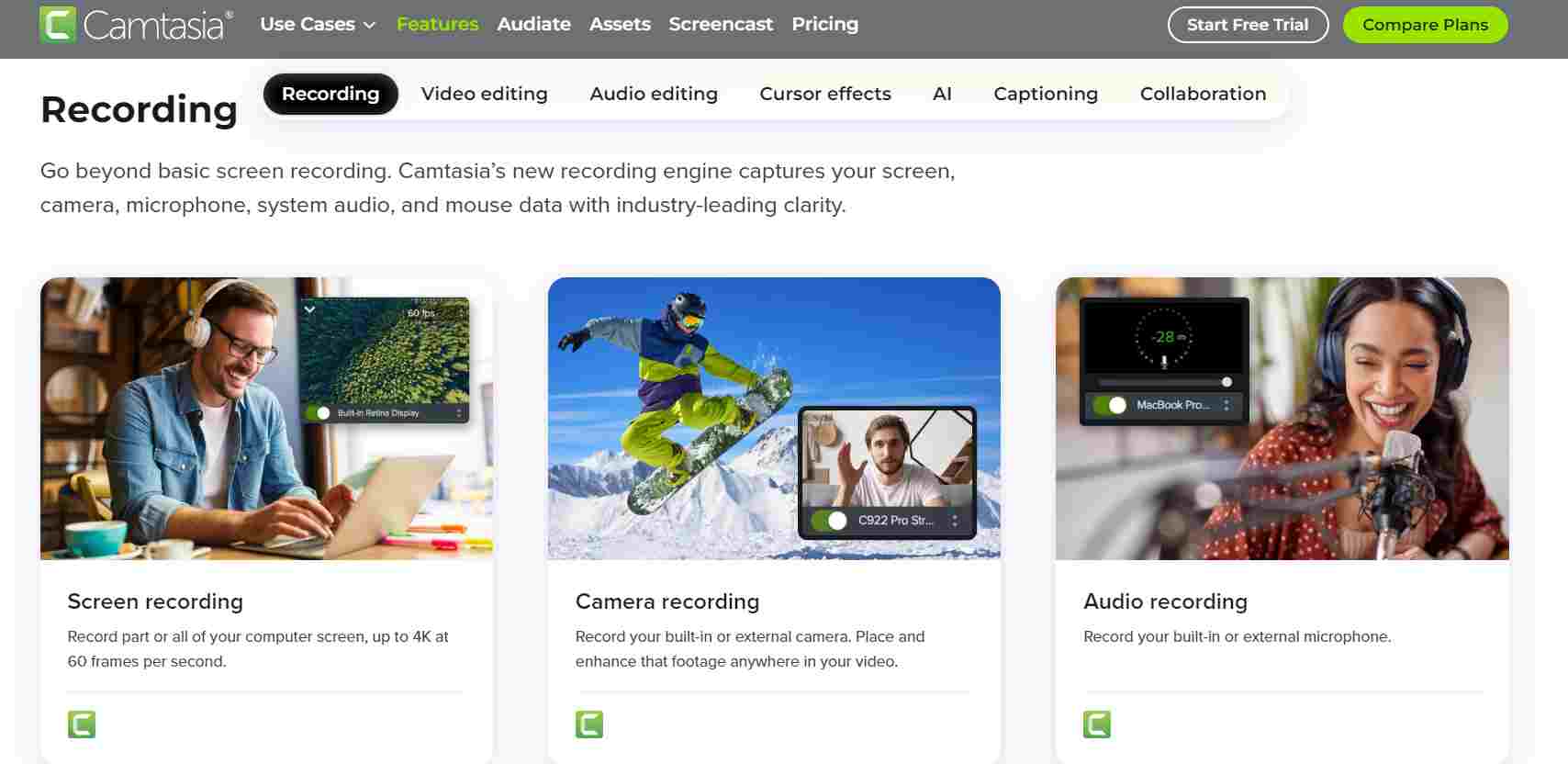Click the Camtasia logo in header

[x=136, y=25]
